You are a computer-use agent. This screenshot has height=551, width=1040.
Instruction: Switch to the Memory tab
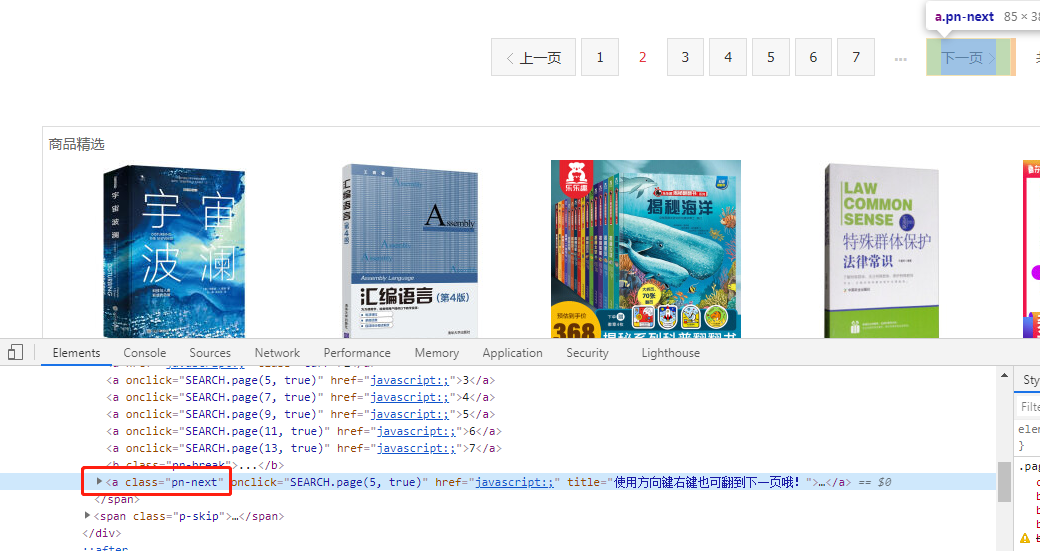coord(436,353)
